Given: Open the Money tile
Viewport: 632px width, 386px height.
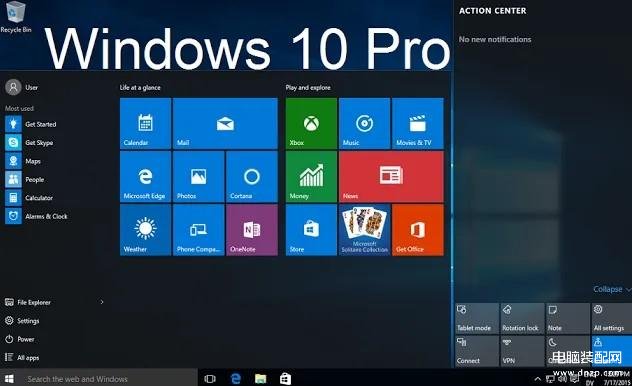Looking at the screenshot, I should coord(311,176).
